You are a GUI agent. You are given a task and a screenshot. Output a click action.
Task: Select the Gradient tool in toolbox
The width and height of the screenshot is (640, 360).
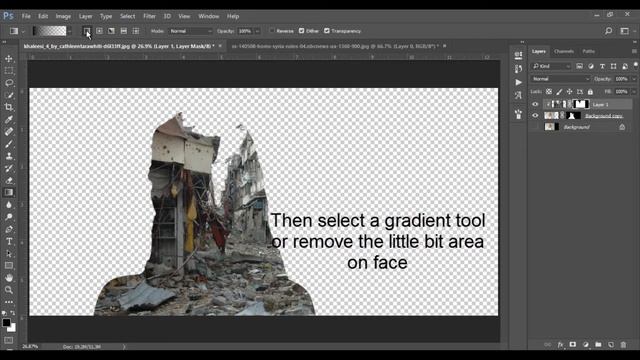pyautogui.click(x=9, y=193)
